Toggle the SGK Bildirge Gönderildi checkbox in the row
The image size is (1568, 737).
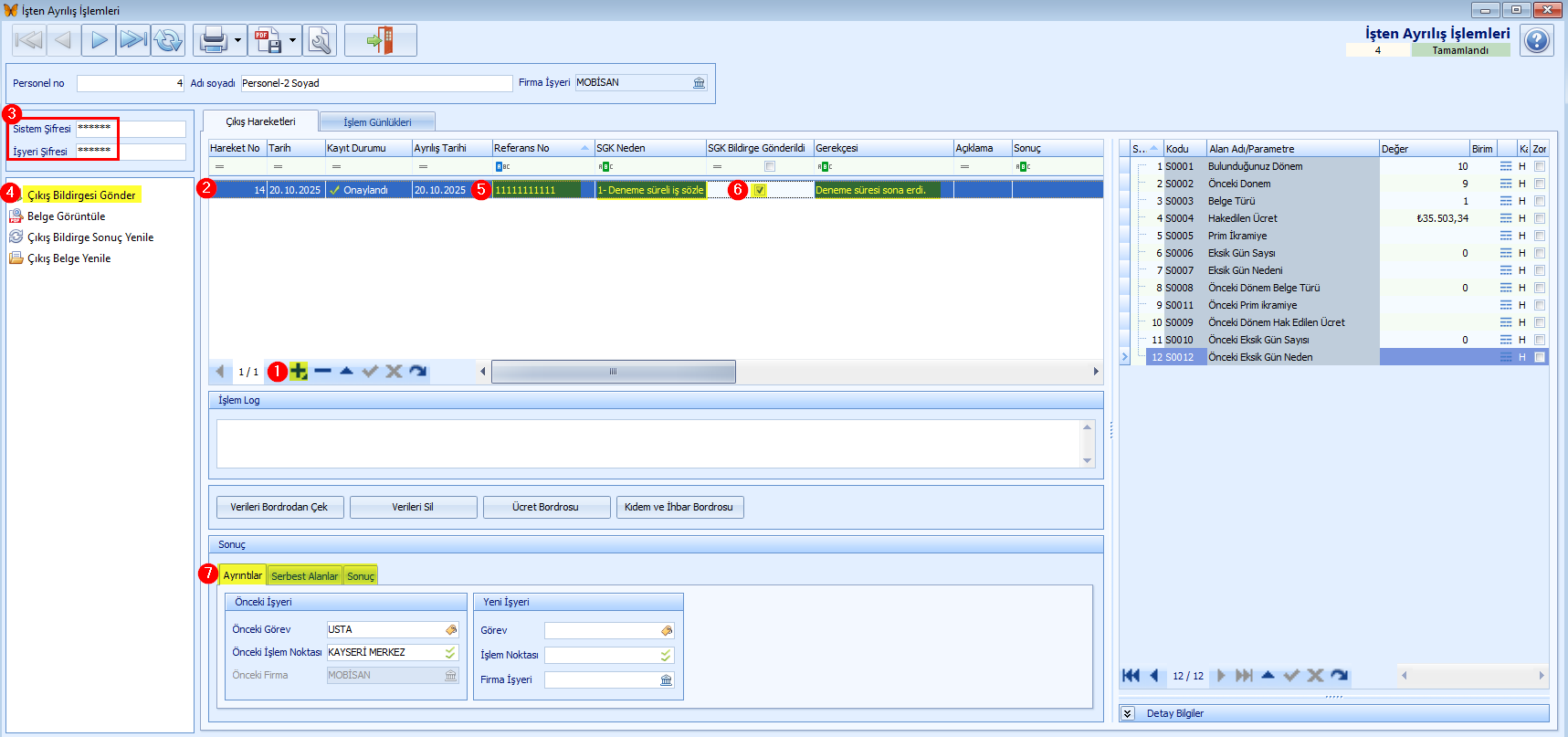[760, 190]
